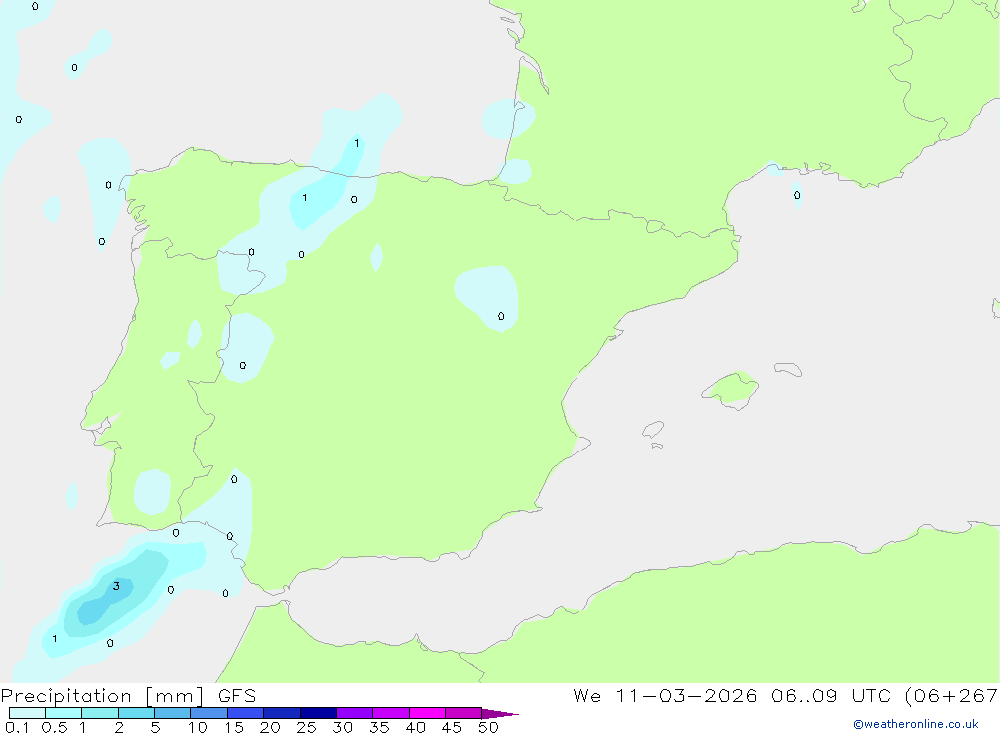Image resolution: width=1000 pixels, height=733 pixels.
Task: Click the '3' precipitation value on the map
Action: point(116,586)
